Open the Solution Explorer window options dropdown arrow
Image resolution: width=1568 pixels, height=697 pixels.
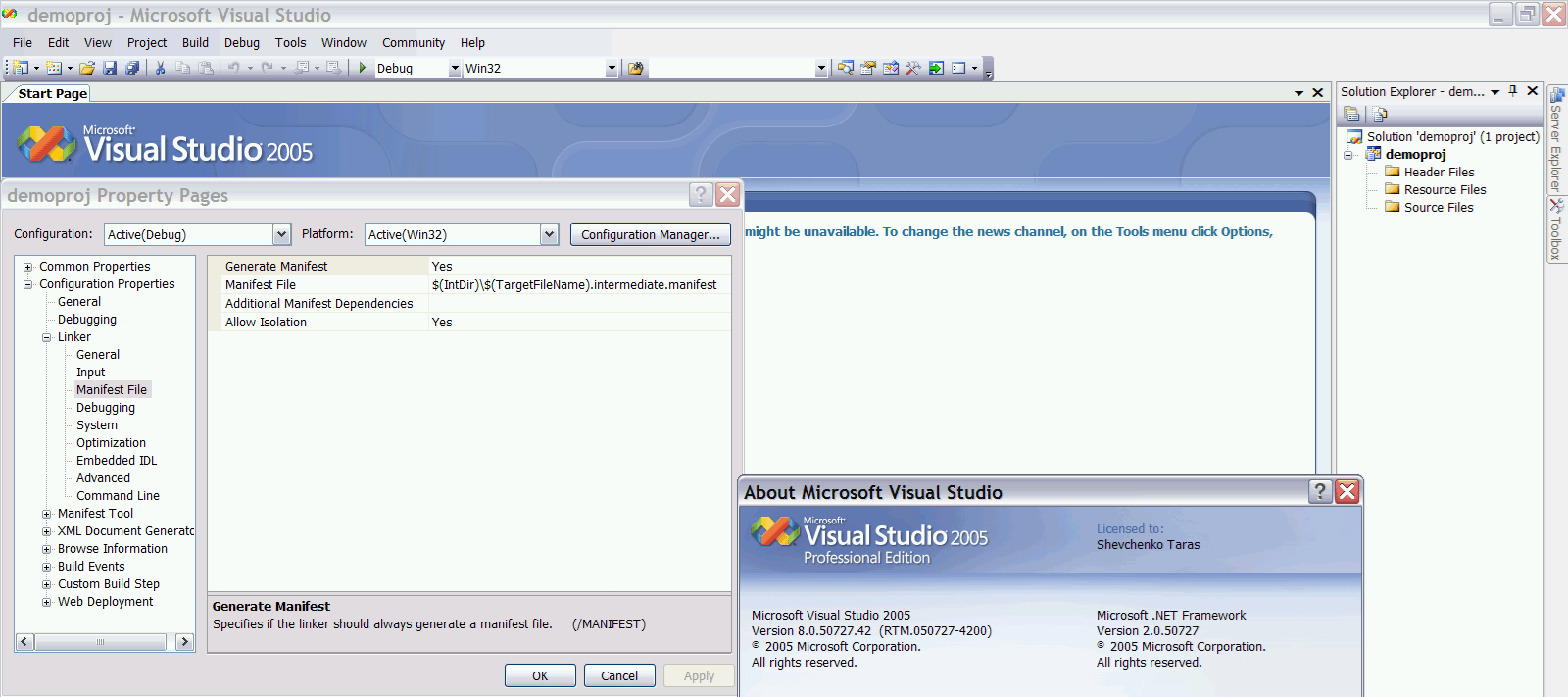[x=1495, y=92]
